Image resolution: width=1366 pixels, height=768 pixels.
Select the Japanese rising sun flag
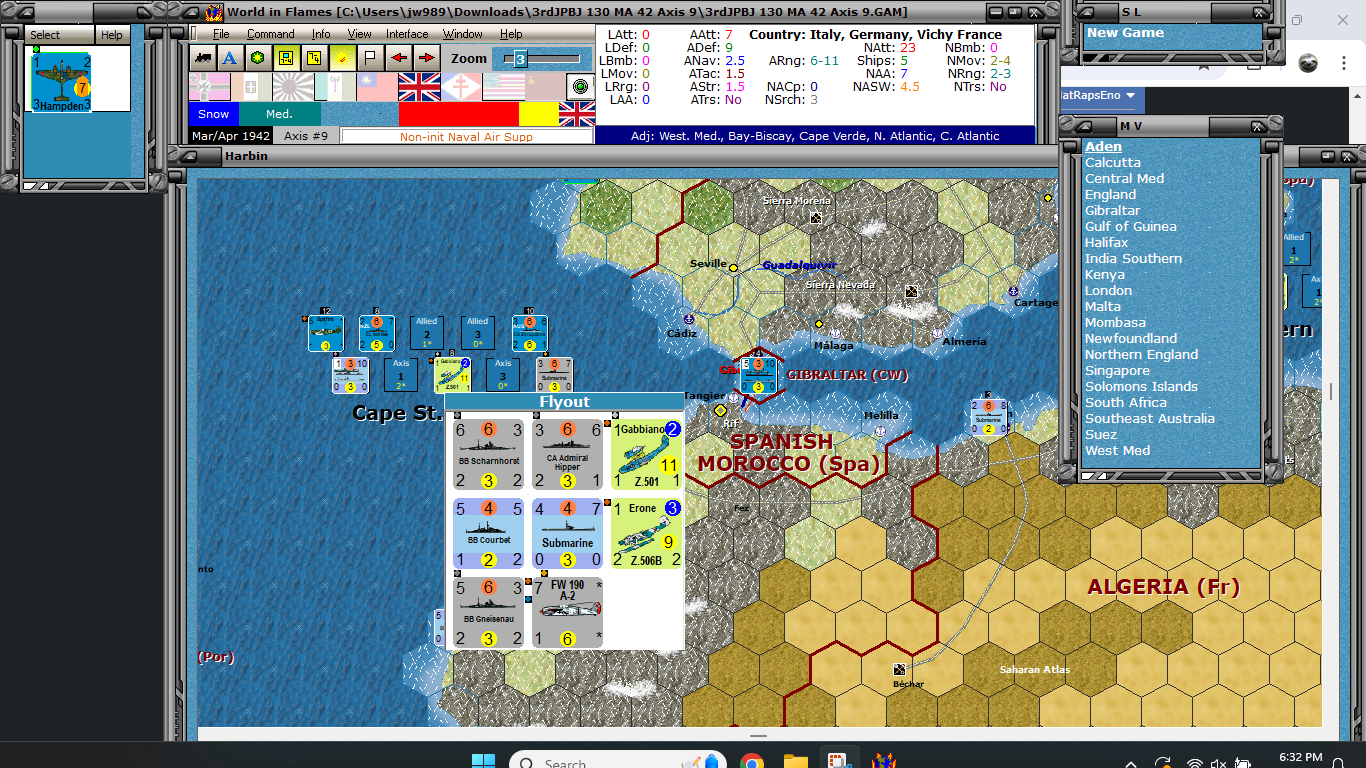pyautogui.click(x=293, y=87)
